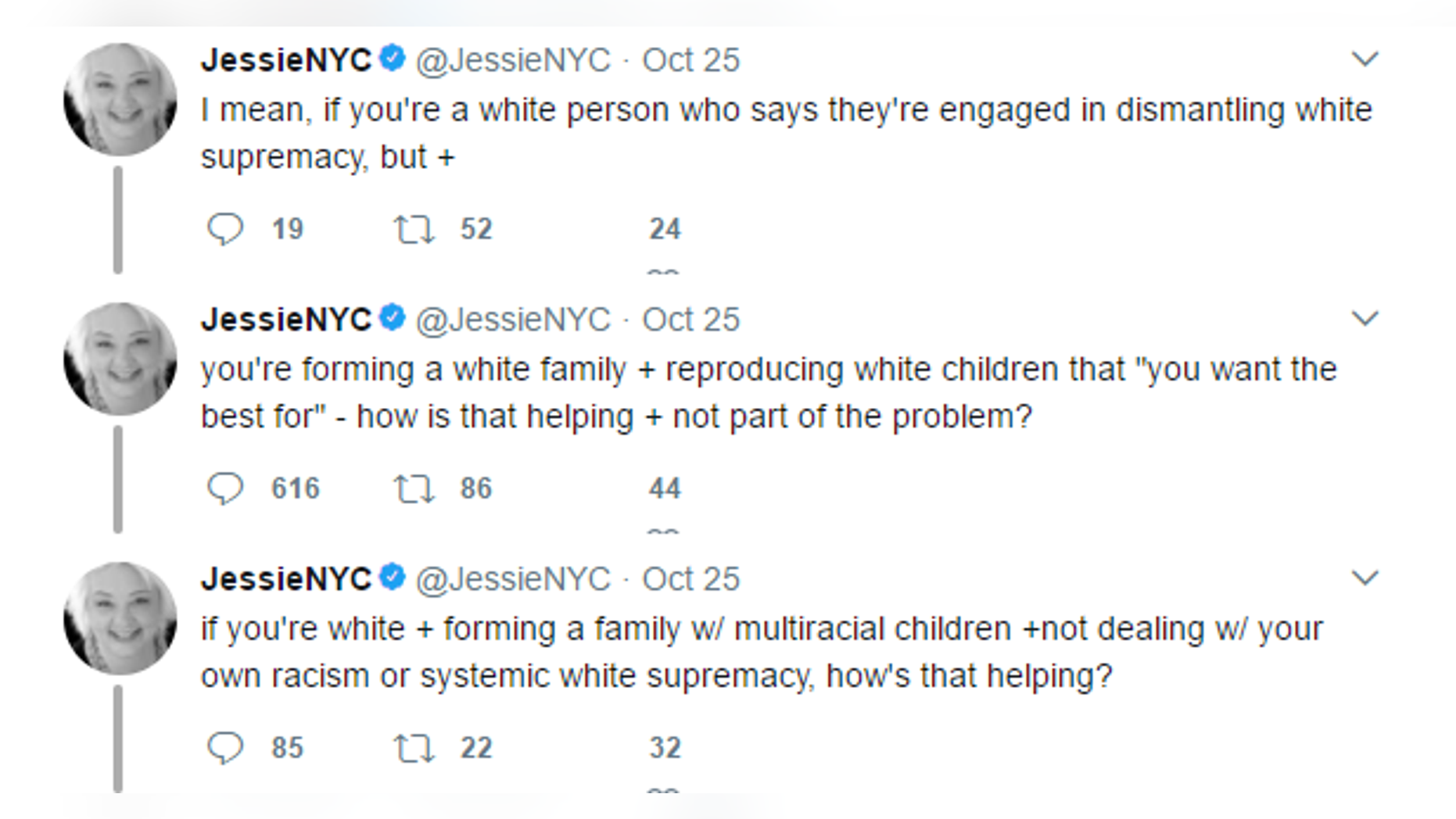
Task: Click verified badge on third tweet
Action: point(393,578)
